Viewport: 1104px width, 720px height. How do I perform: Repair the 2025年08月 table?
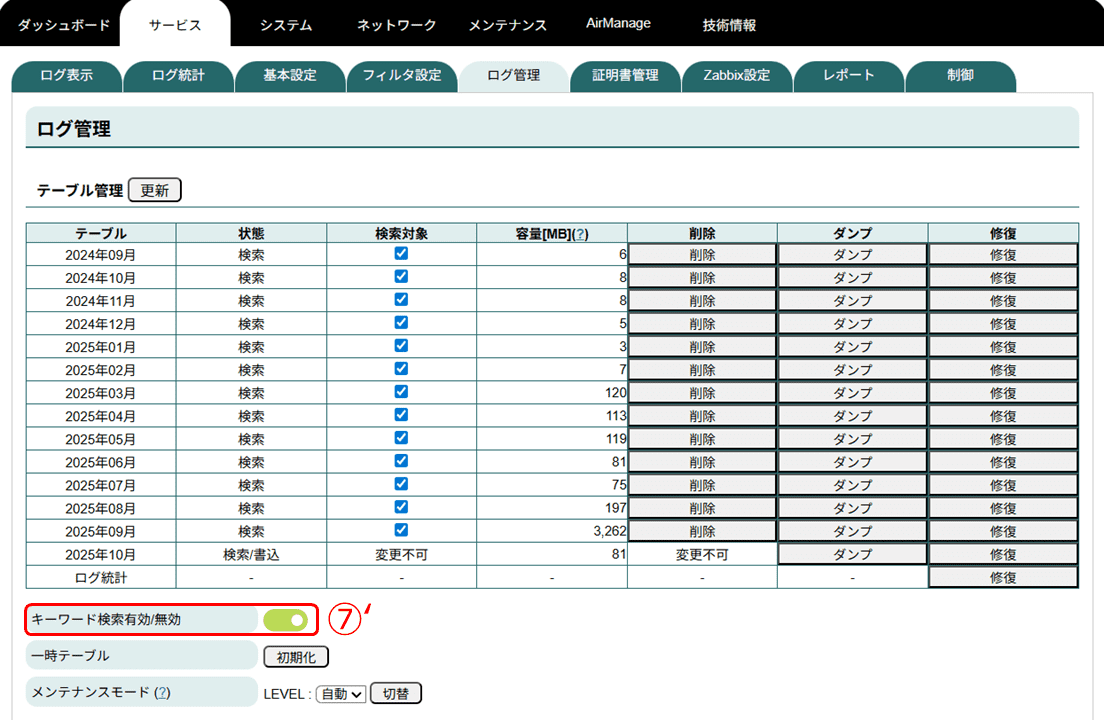tap(1003, 508)
